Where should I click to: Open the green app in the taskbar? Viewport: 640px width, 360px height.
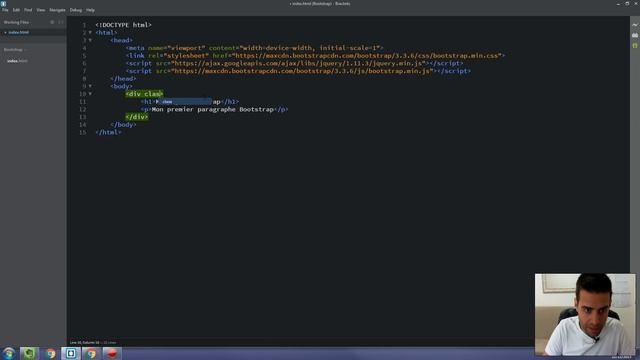pyautogui.click(x=29, y=353)
